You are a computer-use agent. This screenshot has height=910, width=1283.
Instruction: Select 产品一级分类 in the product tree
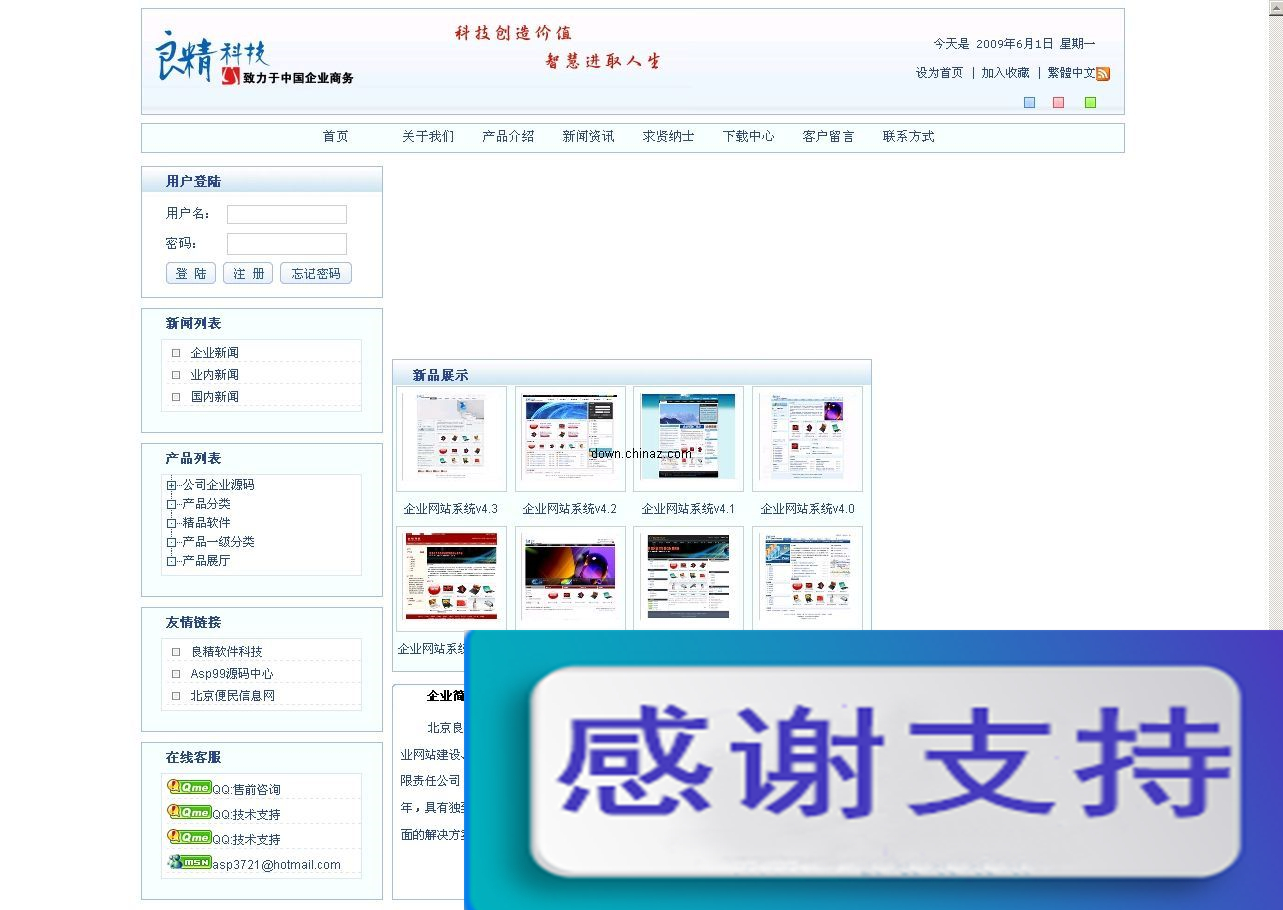218,542
